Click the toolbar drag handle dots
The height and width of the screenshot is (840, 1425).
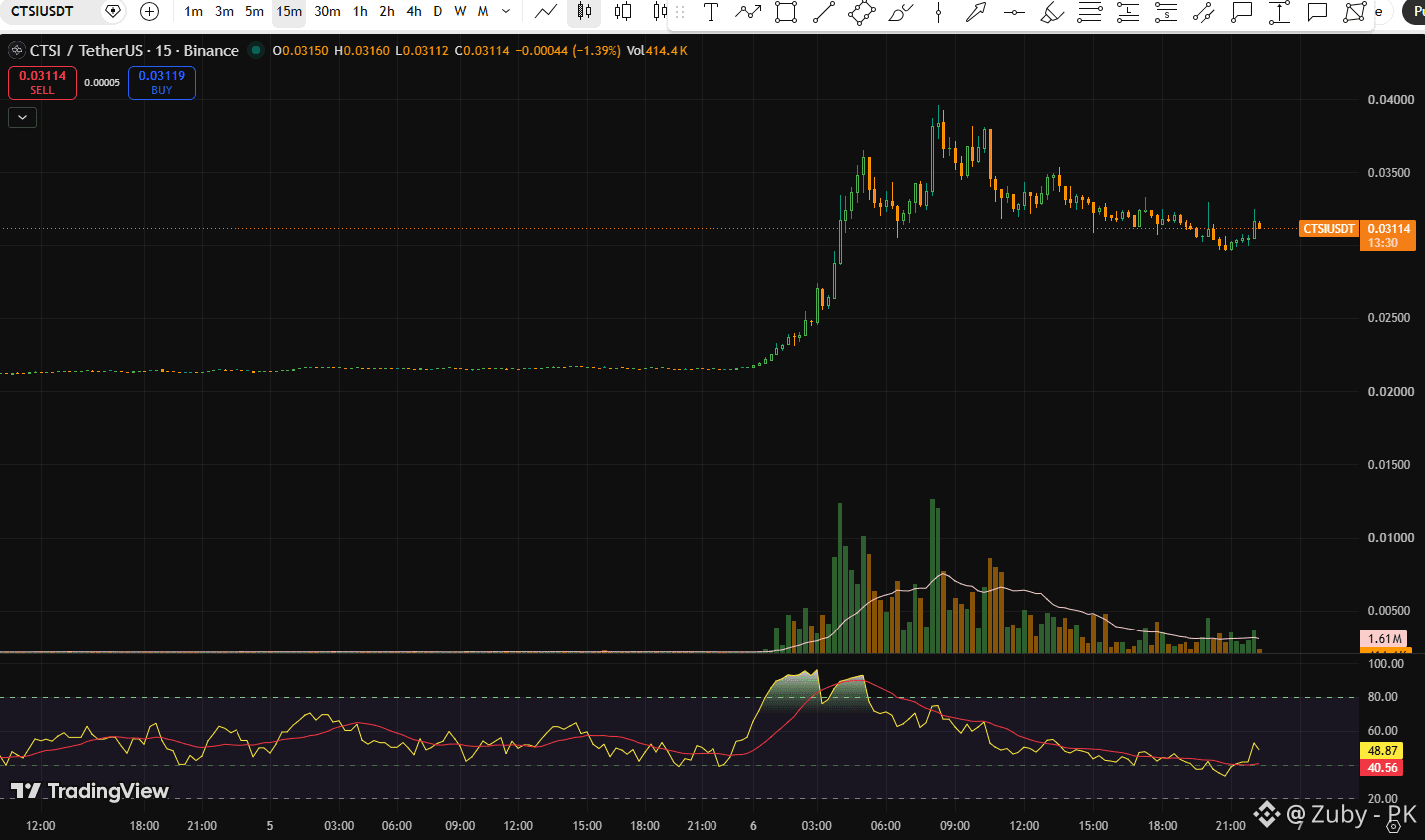click(680, 12)
